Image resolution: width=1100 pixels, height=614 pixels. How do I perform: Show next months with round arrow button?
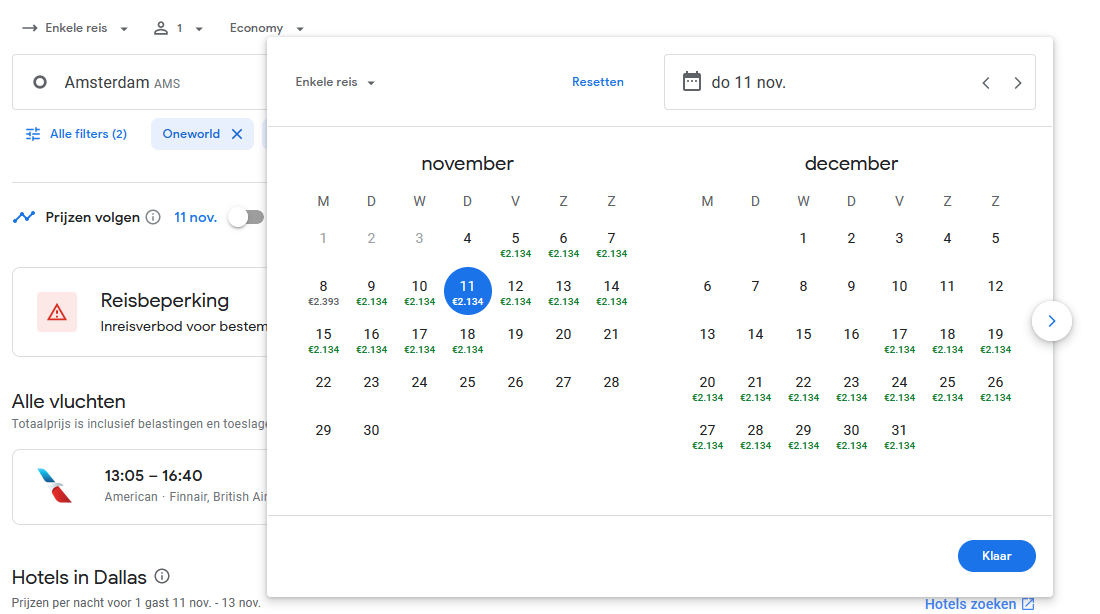(x=1051, y=321)
